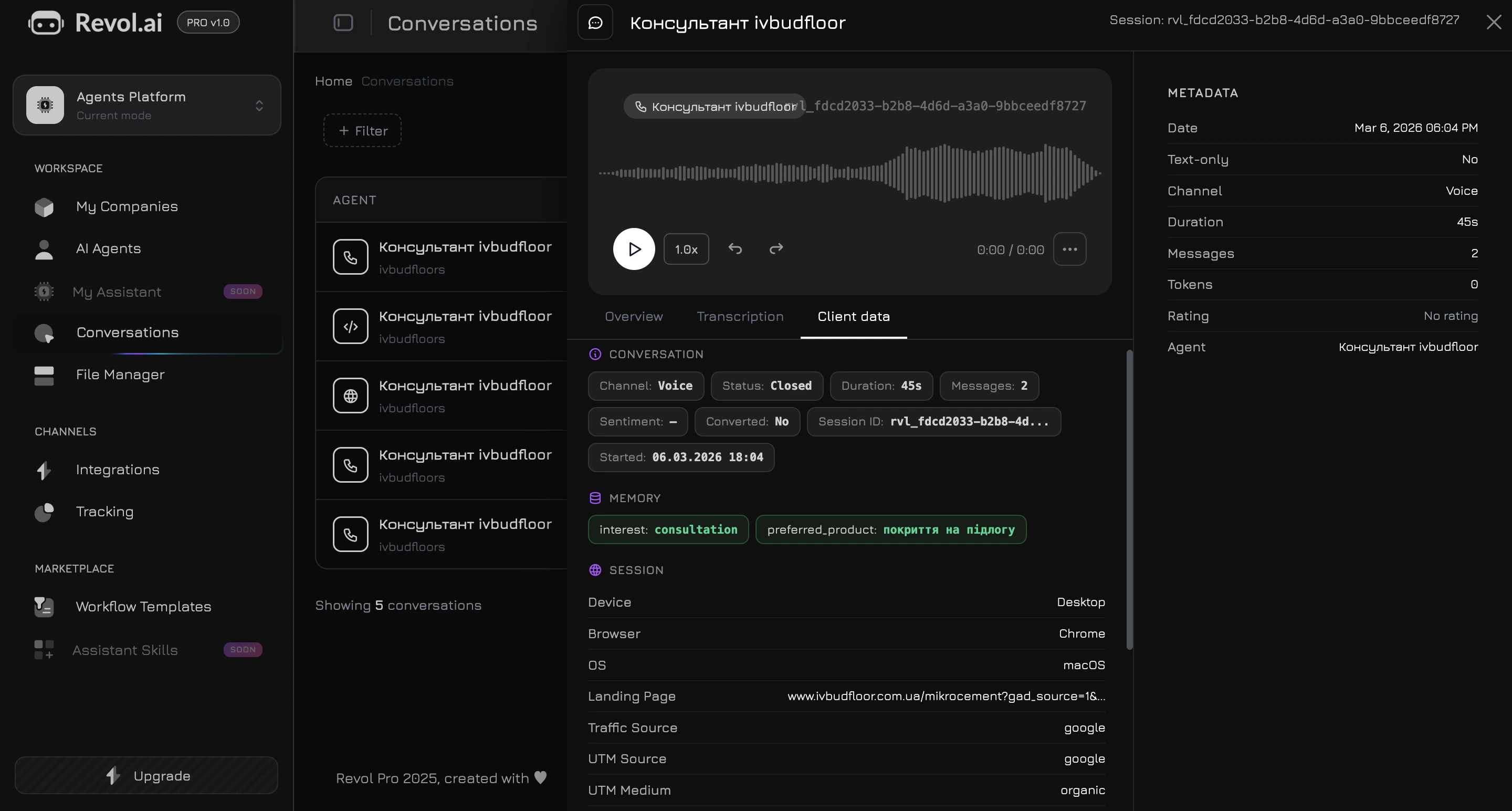
Task: Go to AI Agents menu label
Action: (109, 248)
